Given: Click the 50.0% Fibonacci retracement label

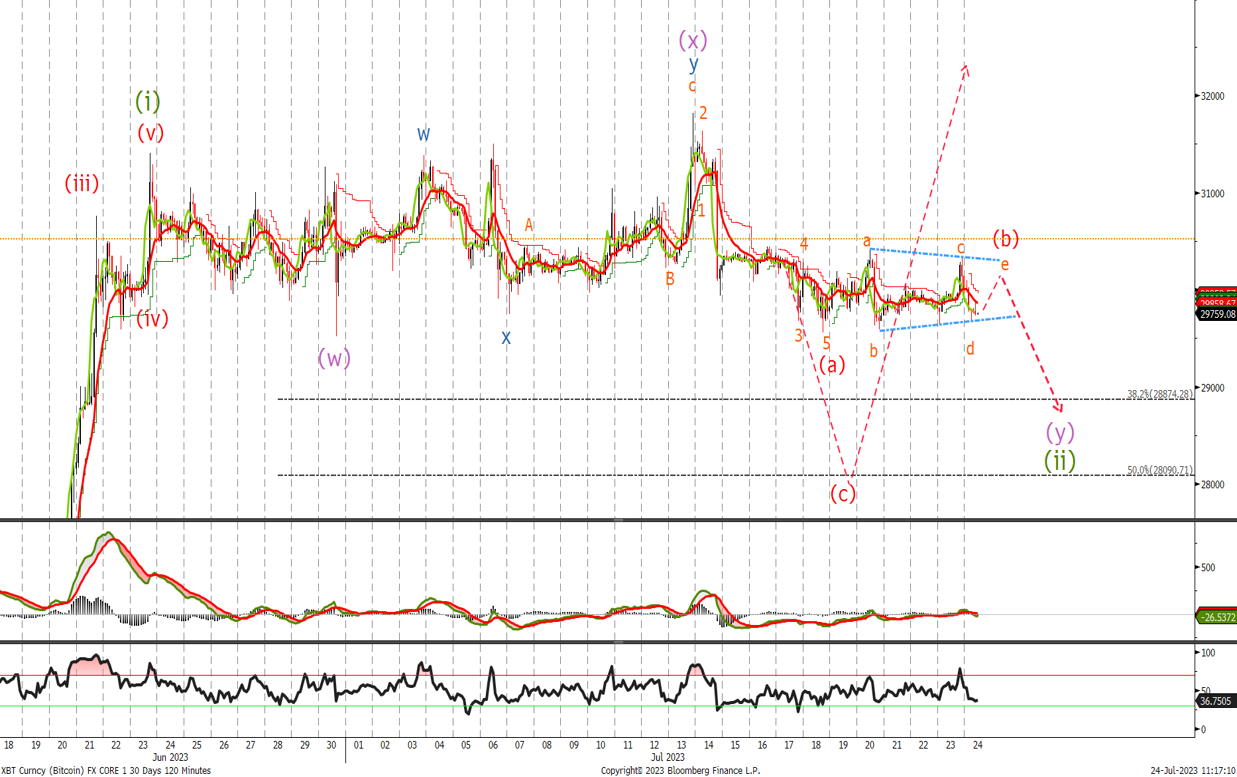Looking at the screenshot, I should click(x=1160, y=470).
